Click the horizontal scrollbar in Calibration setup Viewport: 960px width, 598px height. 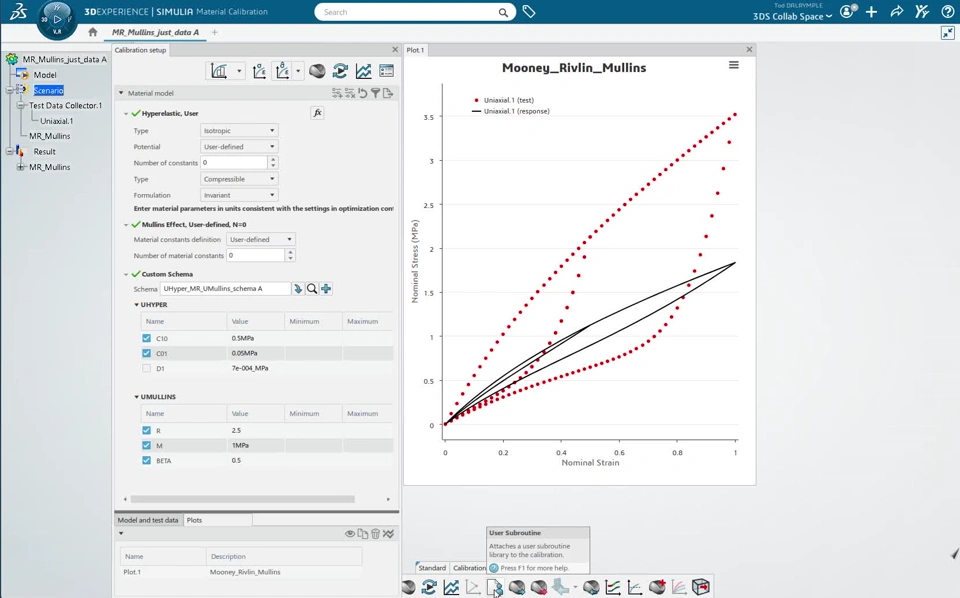pyautogui.click(x=242, y=499)
